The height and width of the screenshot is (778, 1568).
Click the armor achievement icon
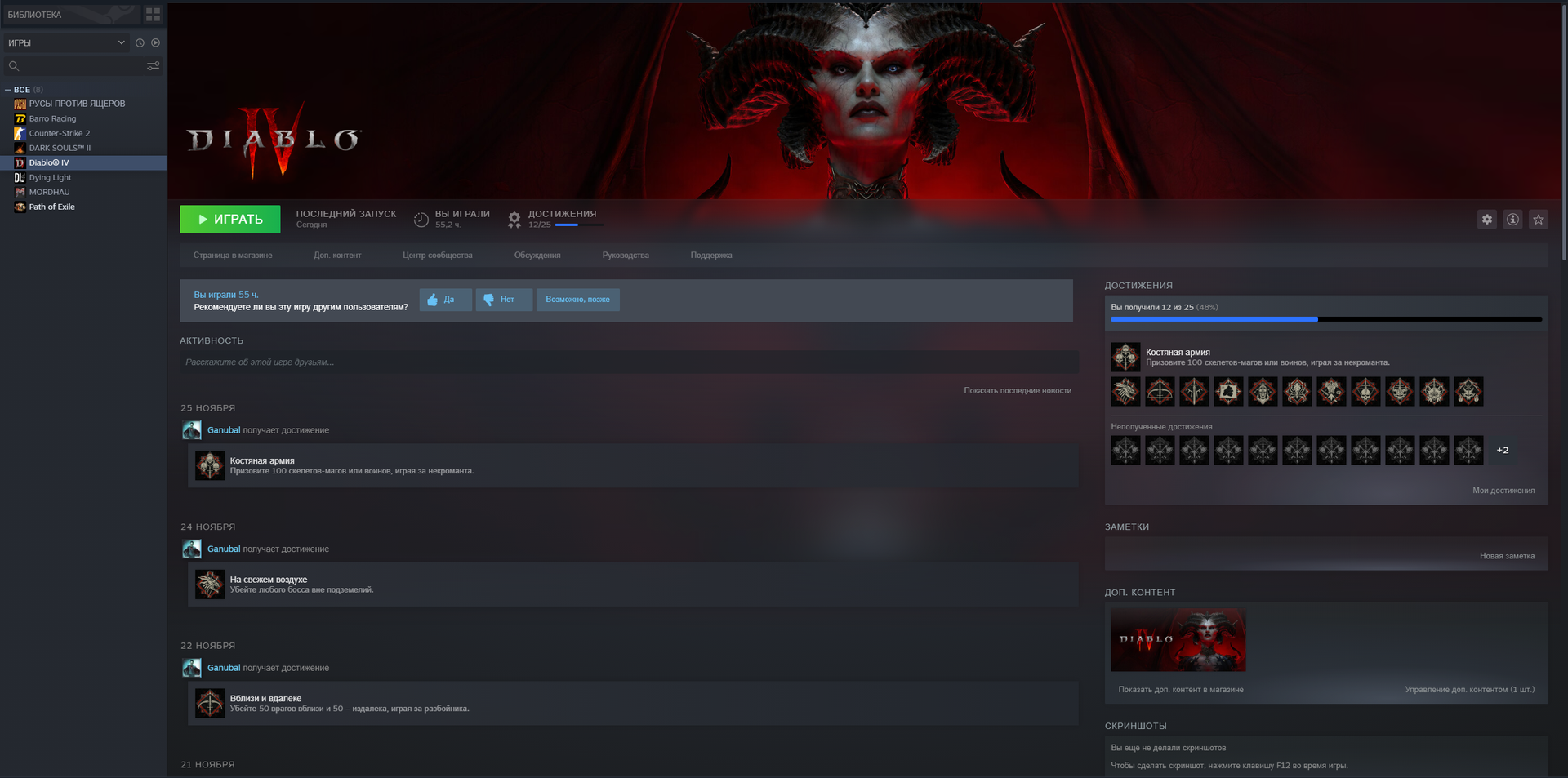[x=1331, y=392]
